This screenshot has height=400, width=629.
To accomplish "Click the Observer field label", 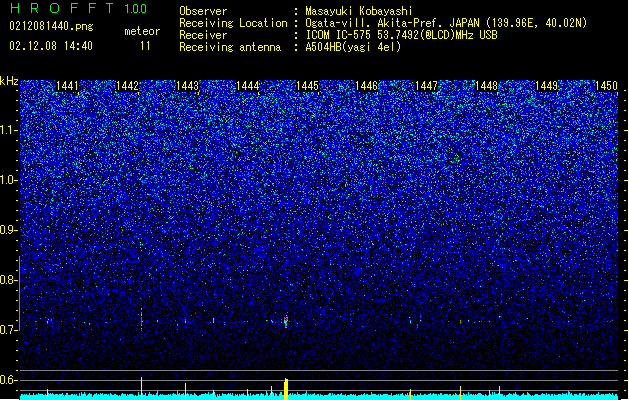I will pyautogui.click(x=203, y=11).
